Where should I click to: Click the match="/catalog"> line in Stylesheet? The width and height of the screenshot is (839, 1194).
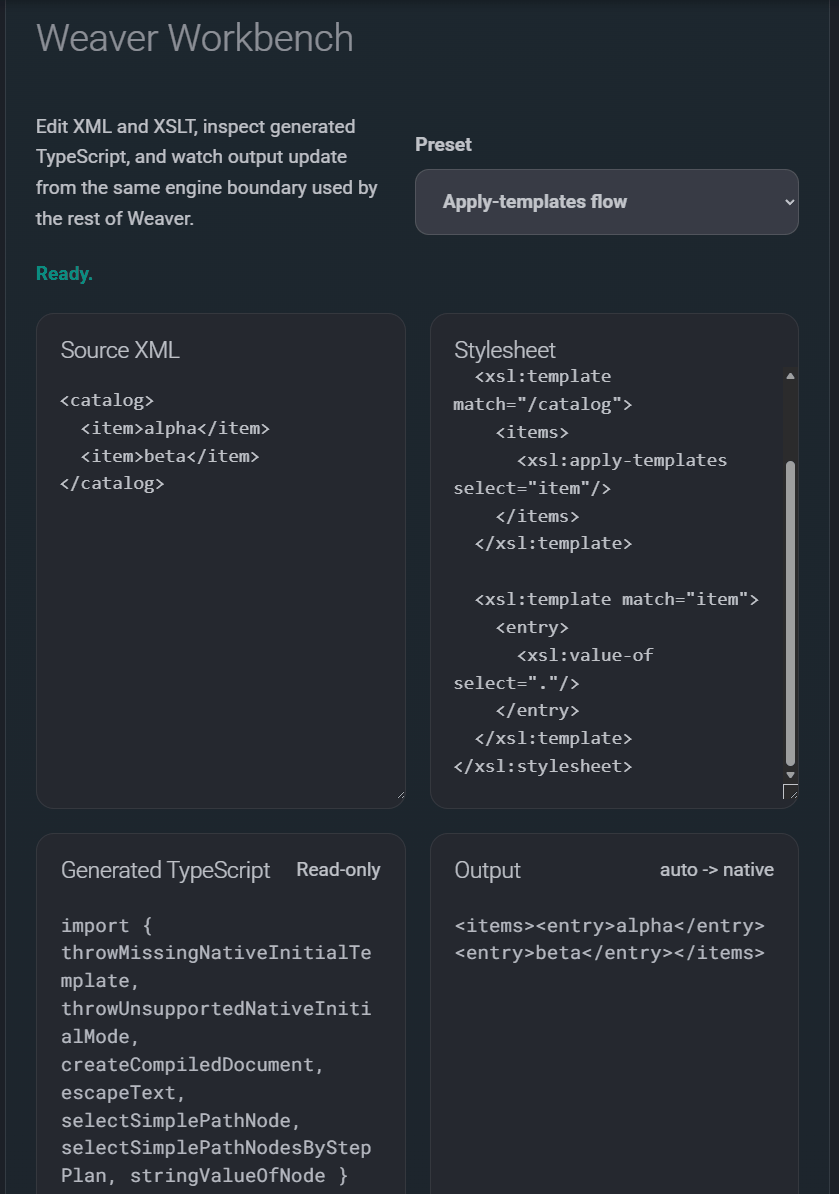tap(543, 404)
